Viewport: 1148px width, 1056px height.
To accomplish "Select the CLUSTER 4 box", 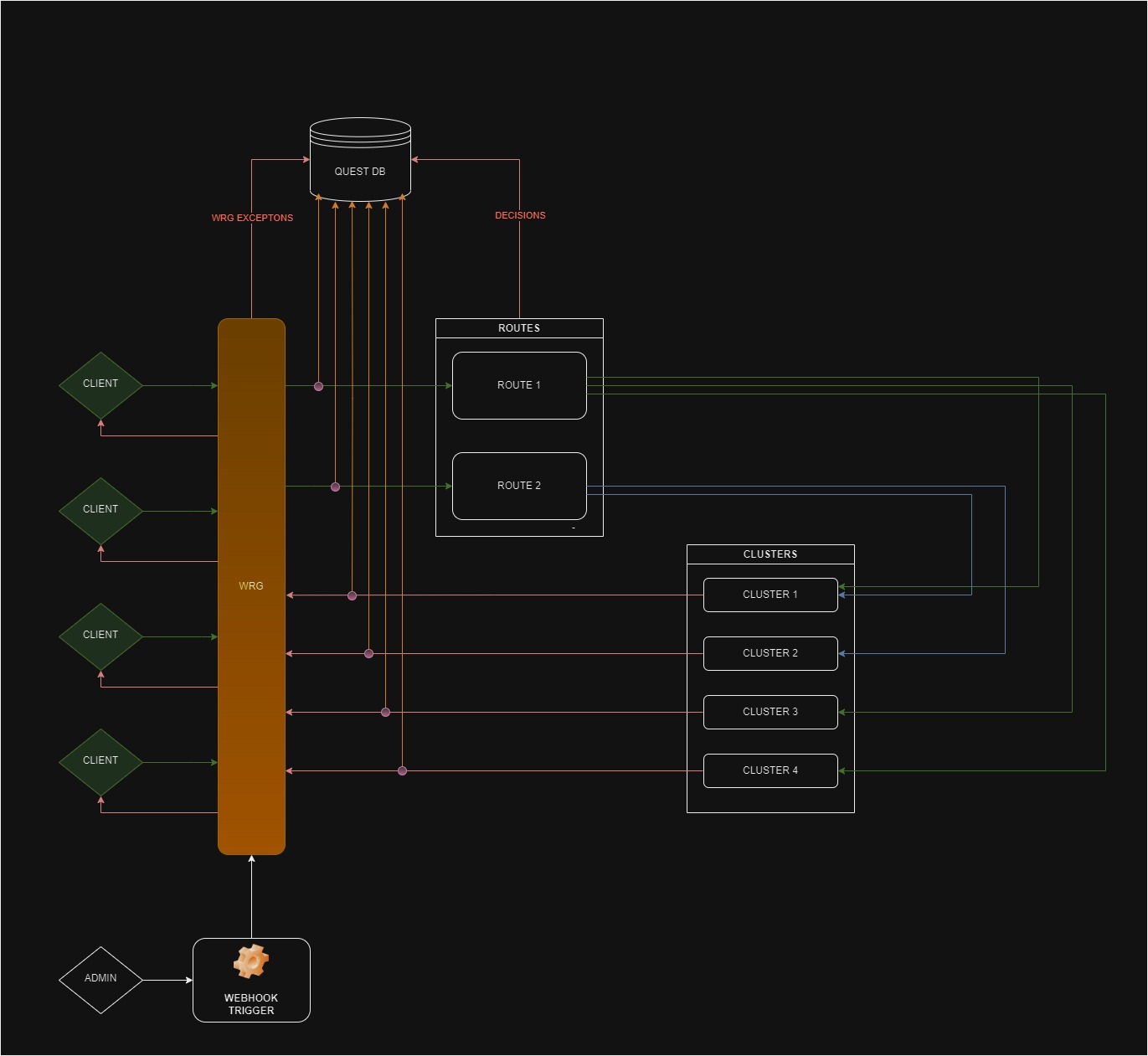I will 770,770.
